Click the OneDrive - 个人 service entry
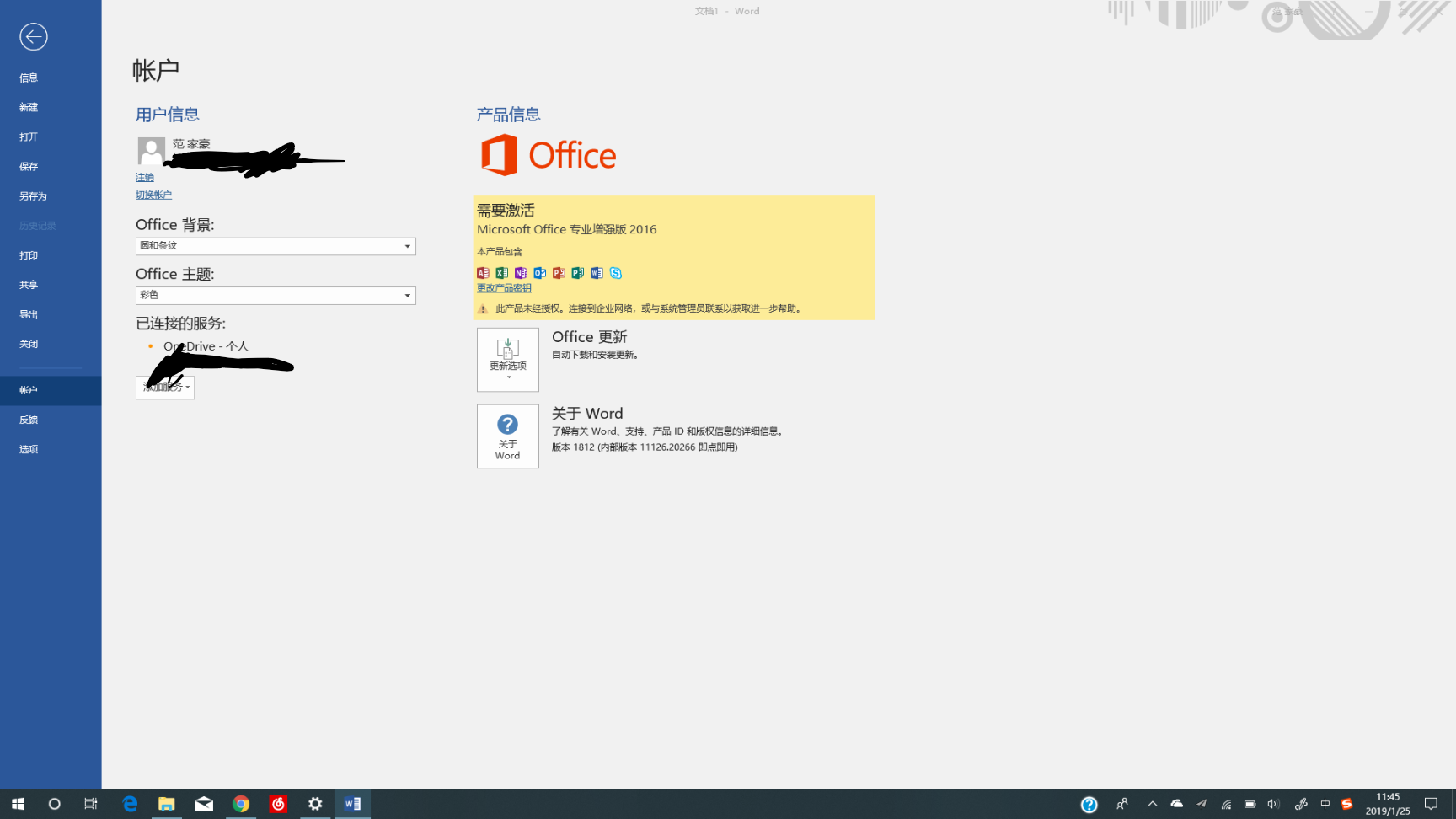The image size is (1456, 819). pos(206,346)
